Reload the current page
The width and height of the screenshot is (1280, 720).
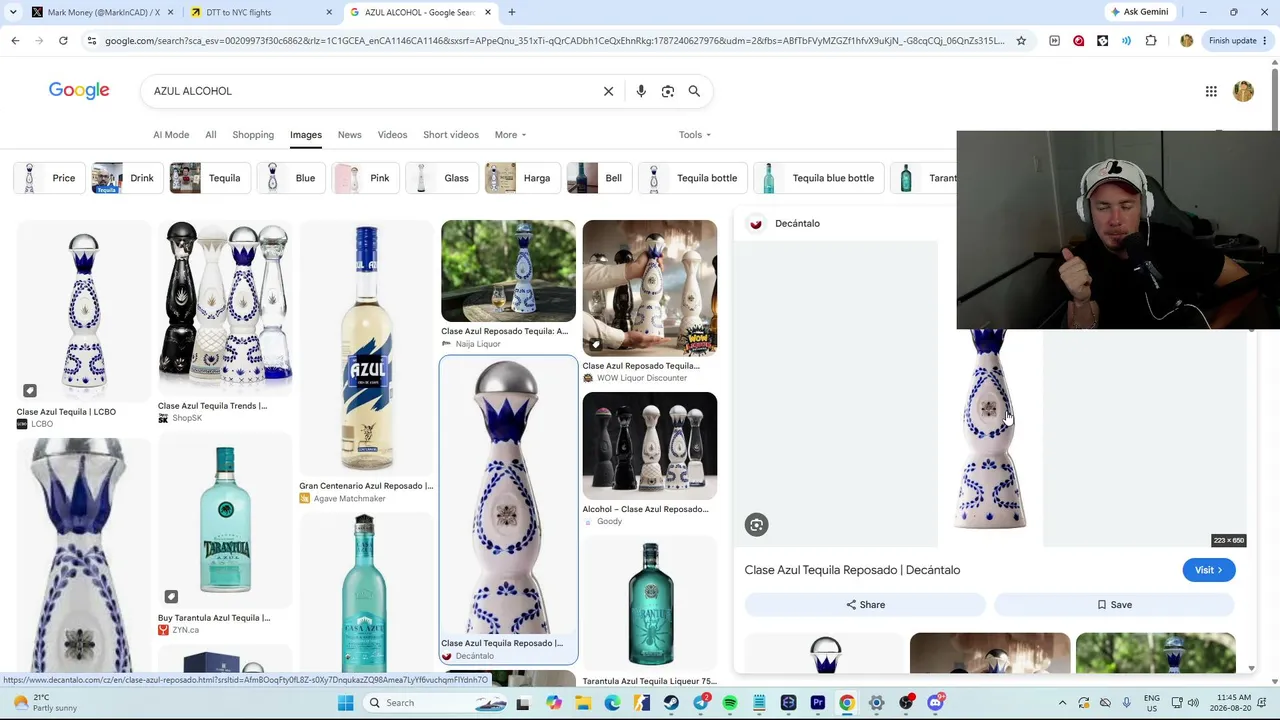[63, 41]
